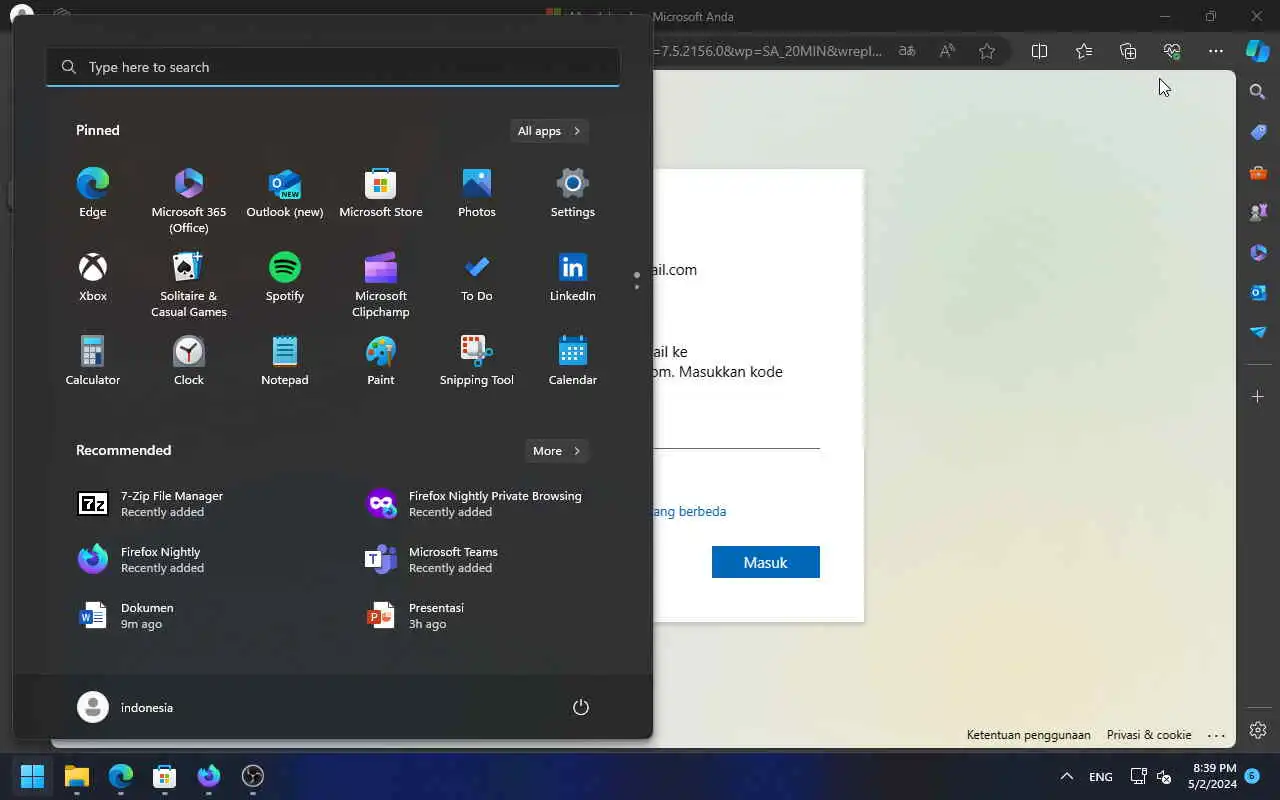Launch the Calendar app
This screenshot has height=800, width=1280.
pos(573,361)
